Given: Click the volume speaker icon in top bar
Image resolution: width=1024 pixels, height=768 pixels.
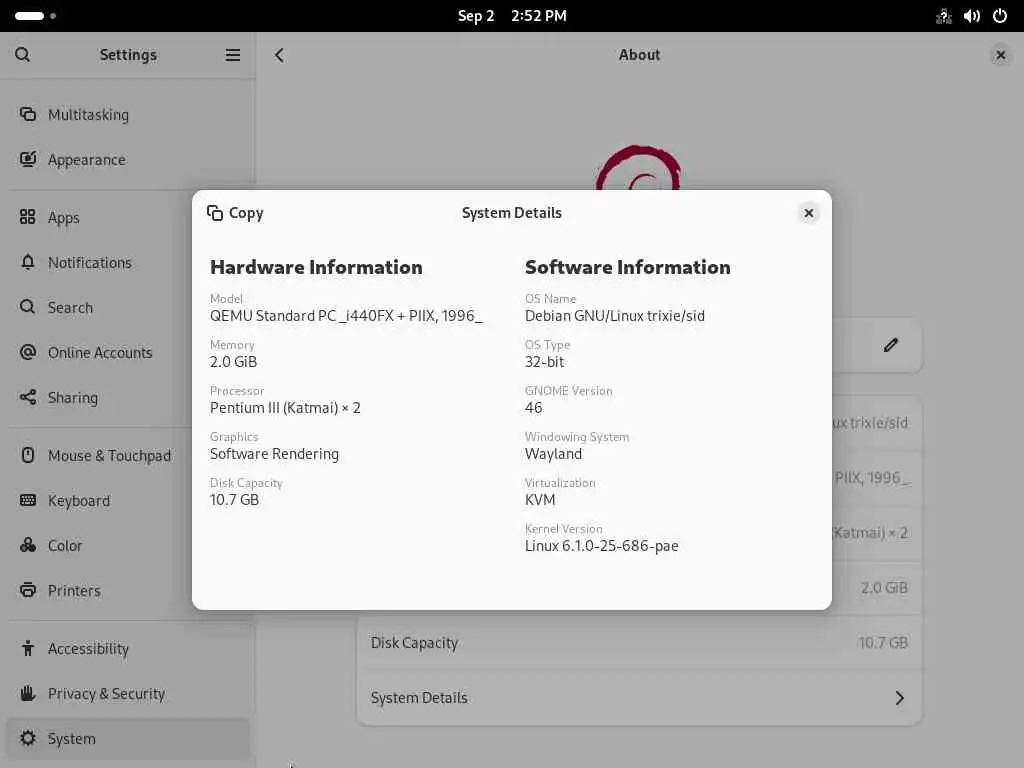Looking at the screenshot, I should [972, 16].
